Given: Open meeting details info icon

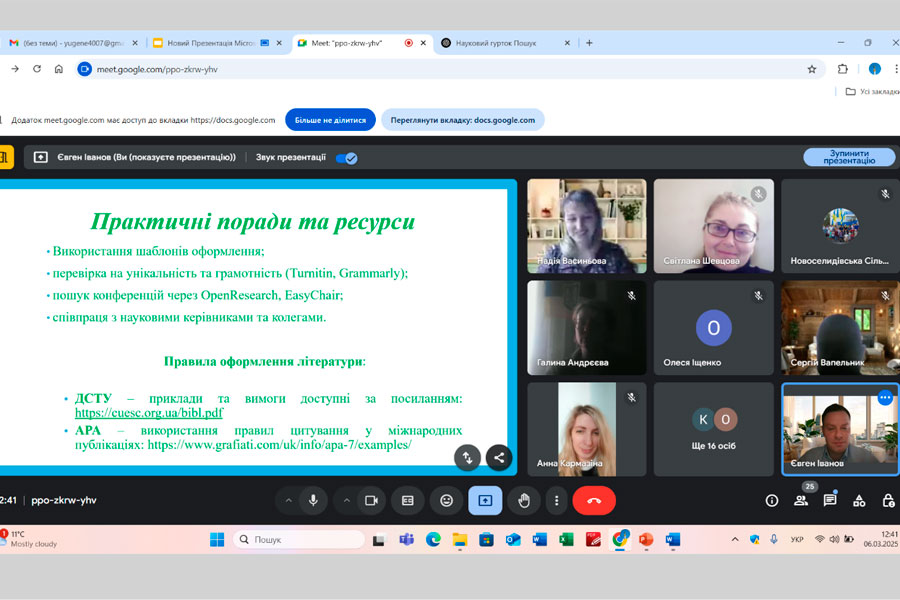Looking at the screenshot, I should tap(772, 500).
